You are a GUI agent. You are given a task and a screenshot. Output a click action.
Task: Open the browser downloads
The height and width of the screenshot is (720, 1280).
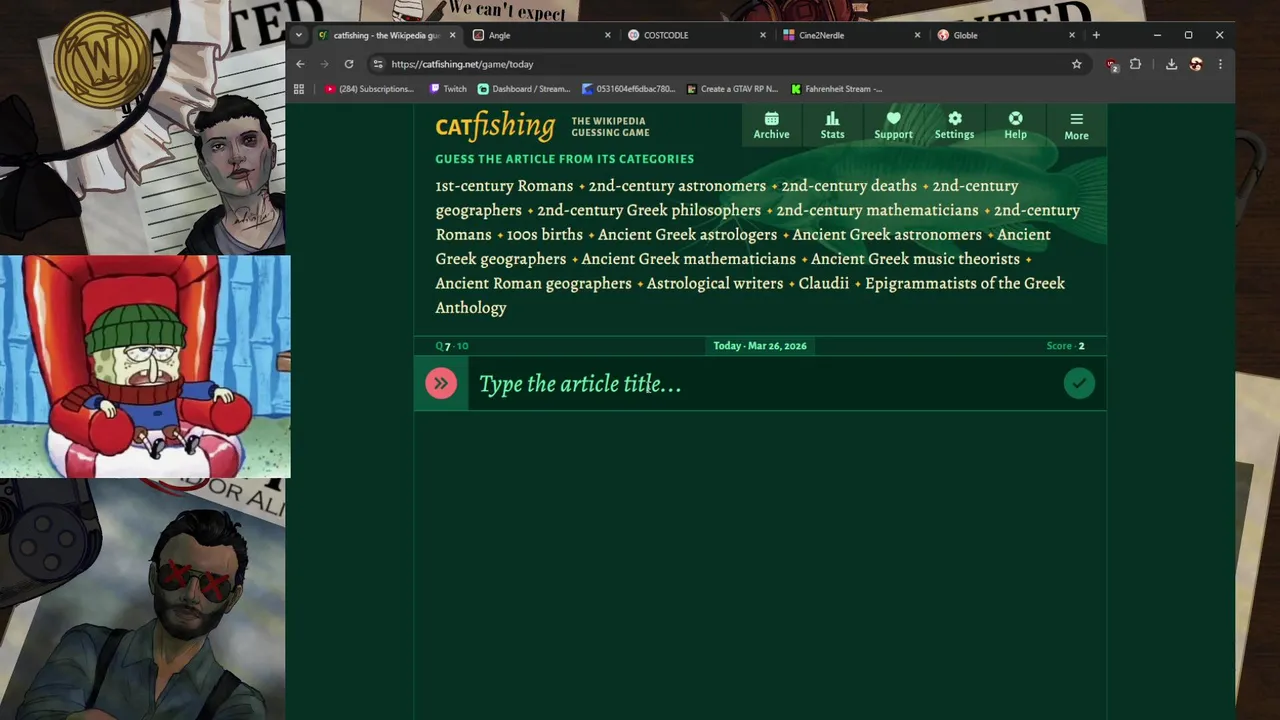click(1171, 64)
